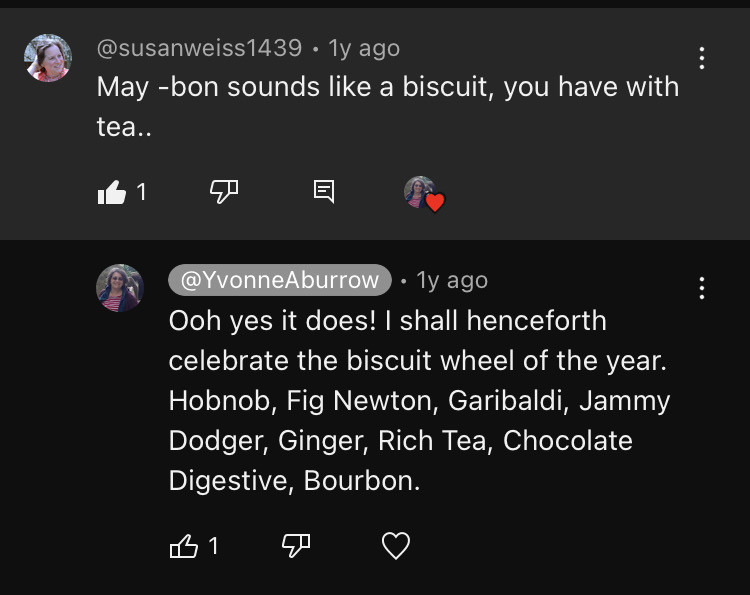Dislike YvonneAburrow's reply
The width and height of the screenshot is (750, 595).
(x=296, y=546)
